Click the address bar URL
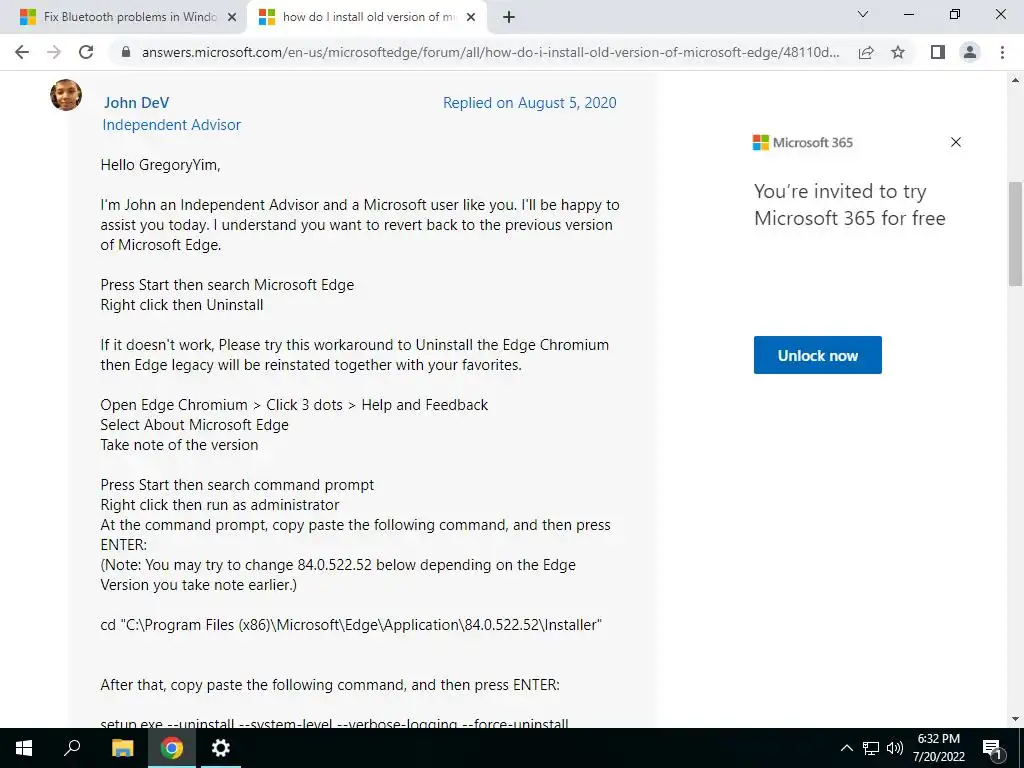 (490, 52)
